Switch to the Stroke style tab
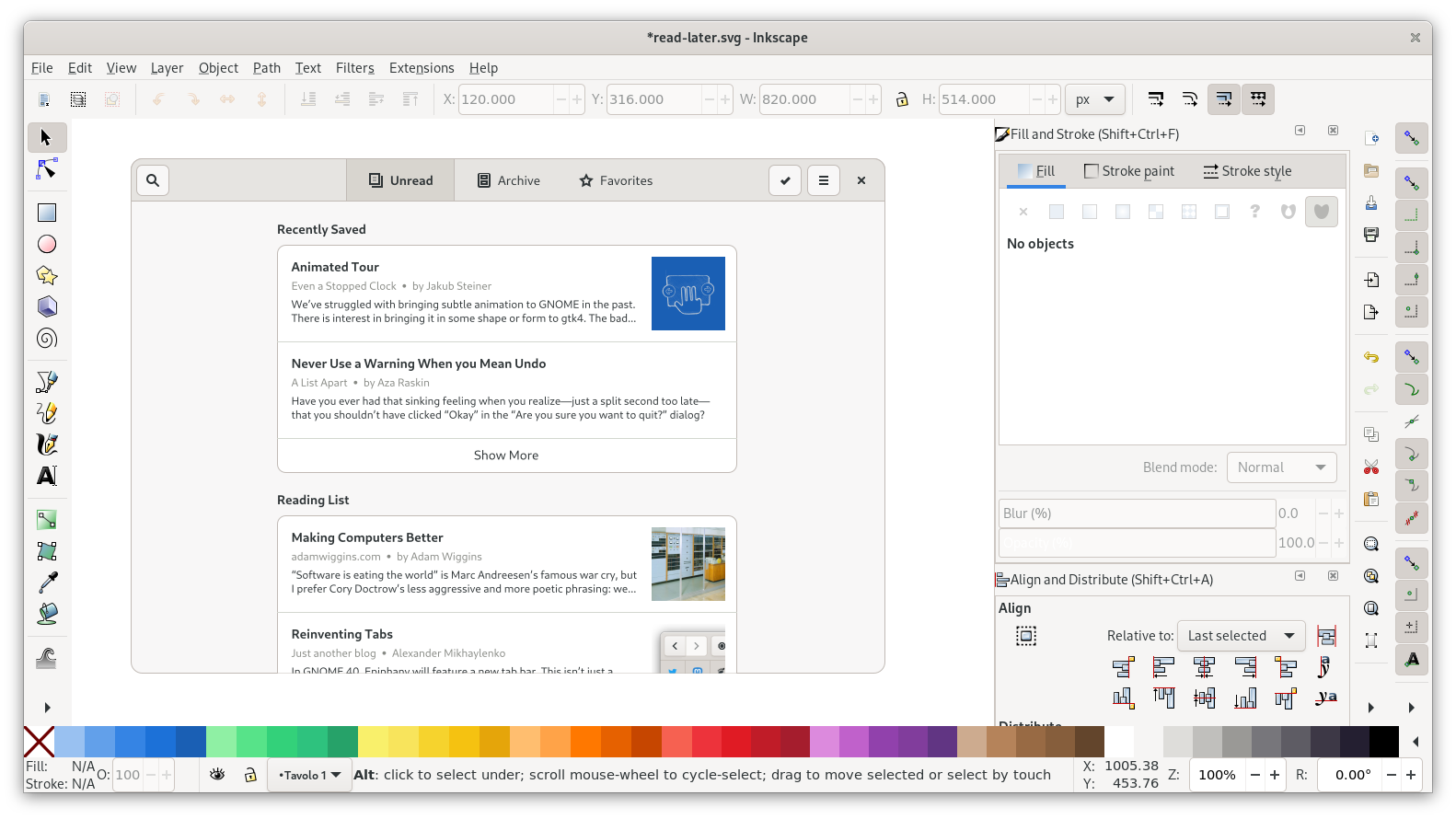The width and height of the screenshot is (1456, 819). click(1247, 171)
